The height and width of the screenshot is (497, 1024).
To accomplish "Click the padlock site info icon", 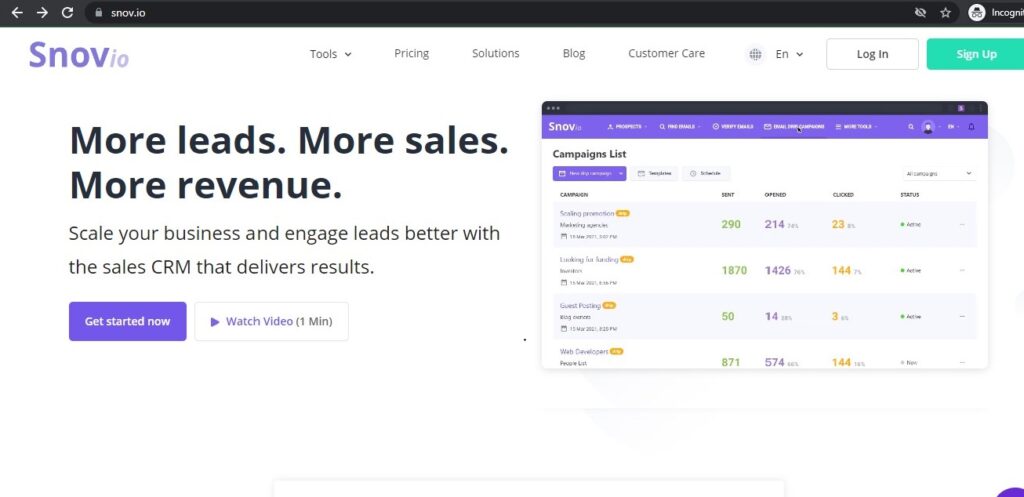I will (x=98, y=13).
